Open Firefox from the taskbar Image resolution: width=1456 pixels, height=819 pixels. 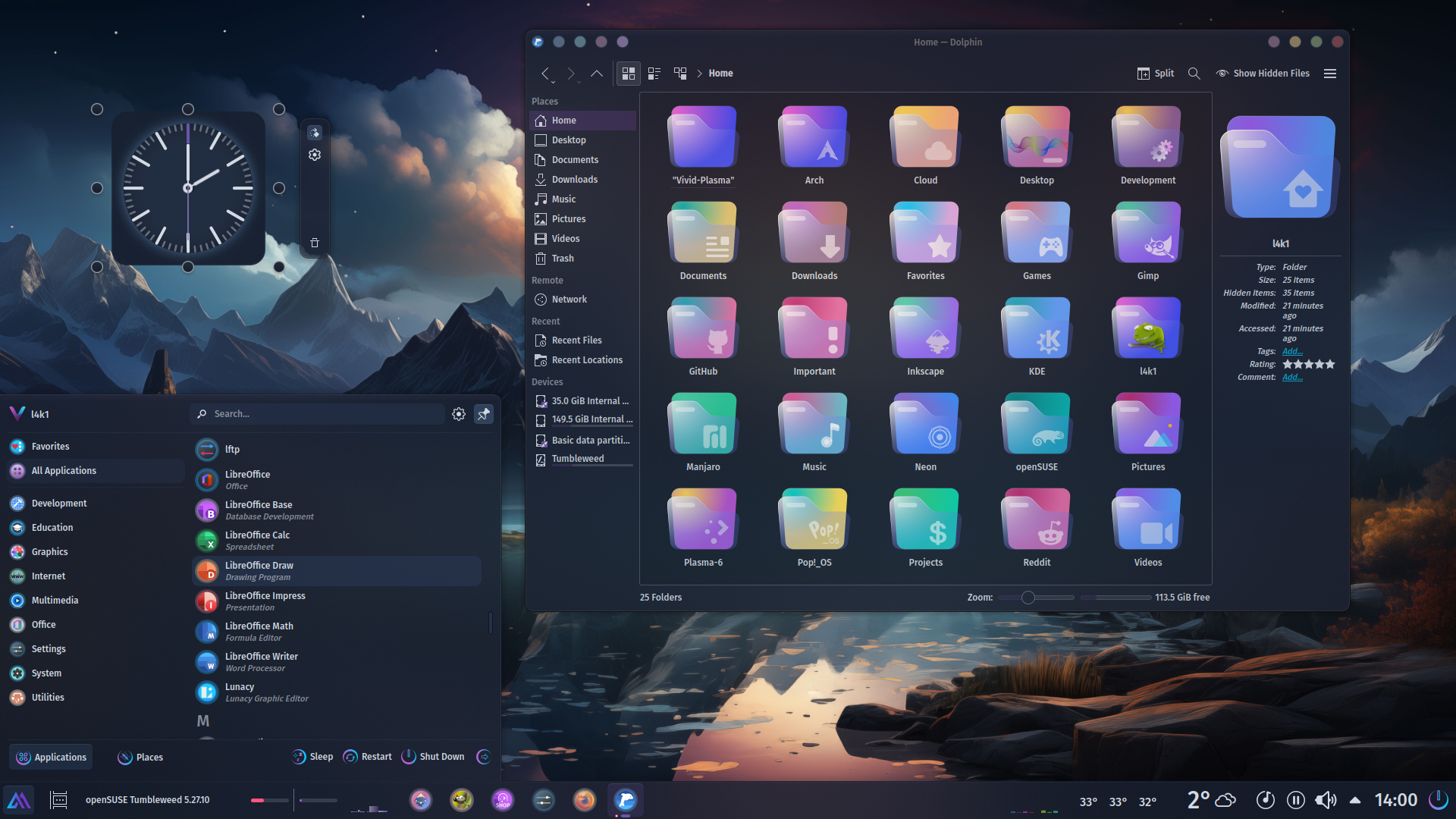(x=585, y=800)
